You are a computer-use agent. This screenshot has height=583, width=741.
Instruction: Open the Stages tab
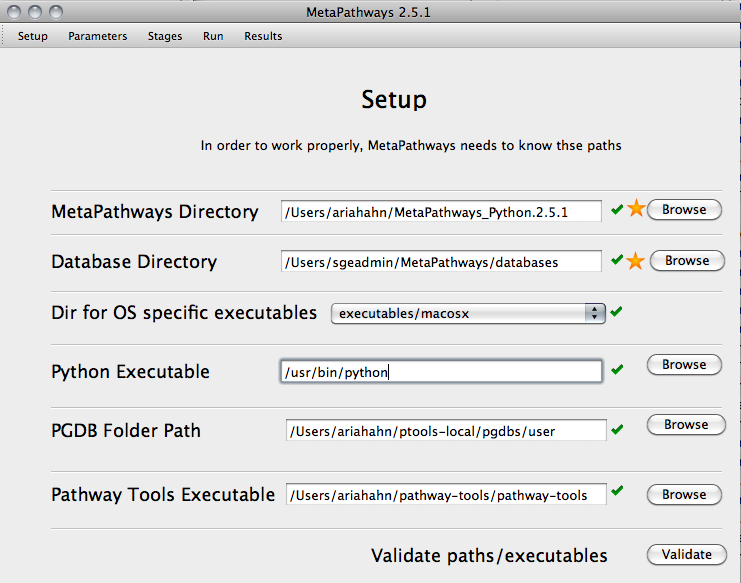click(x=164, y=36)
